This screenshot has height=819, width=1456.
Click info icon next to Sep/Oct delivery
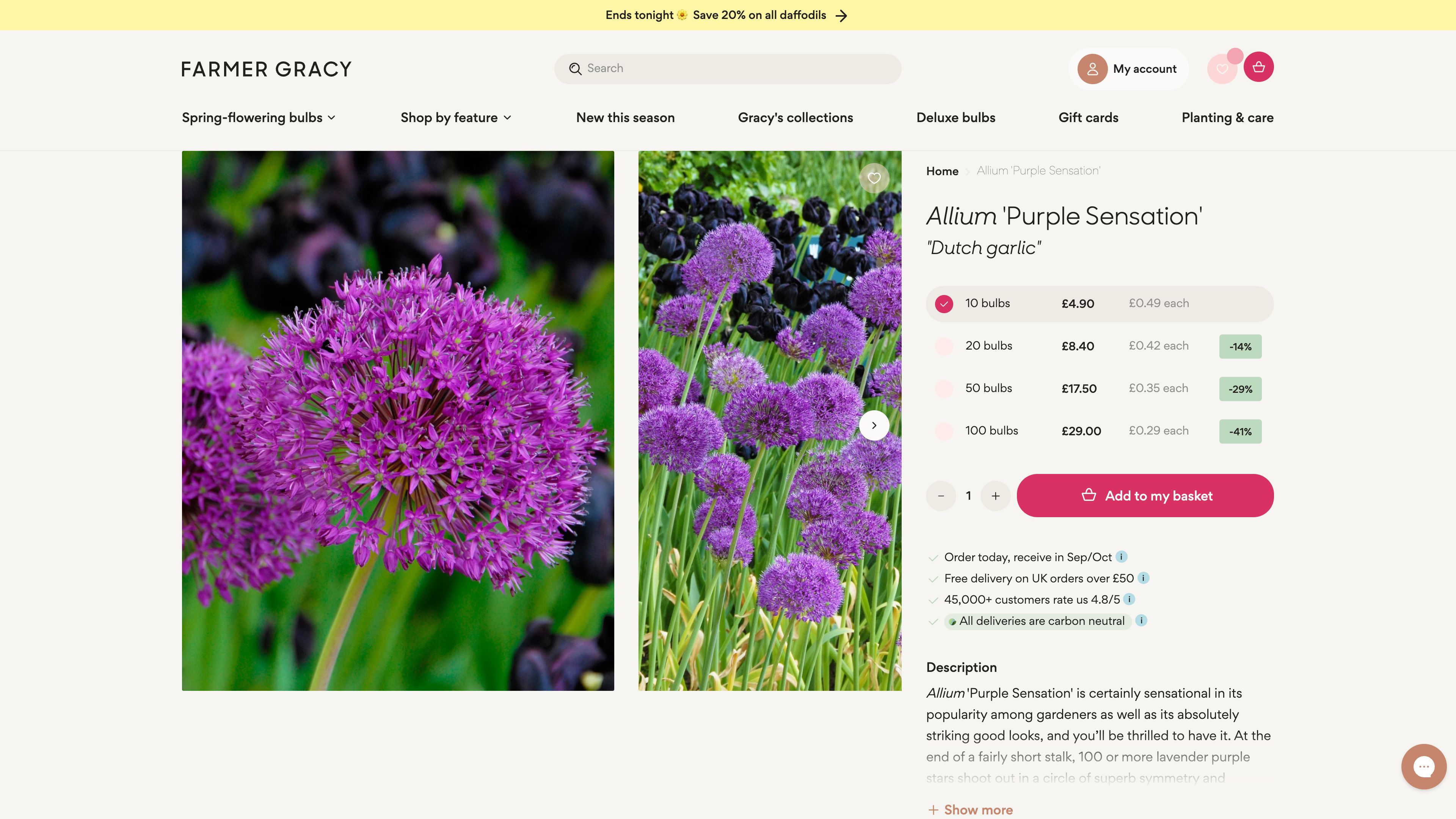click(1122, 557)
